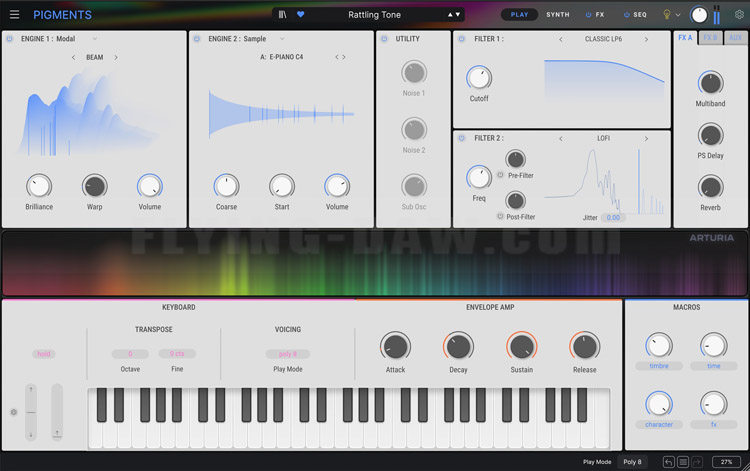The height and width of the screenshot is (471, 750).
Task: Click the time macro label
Action: (x=714, y=366)
